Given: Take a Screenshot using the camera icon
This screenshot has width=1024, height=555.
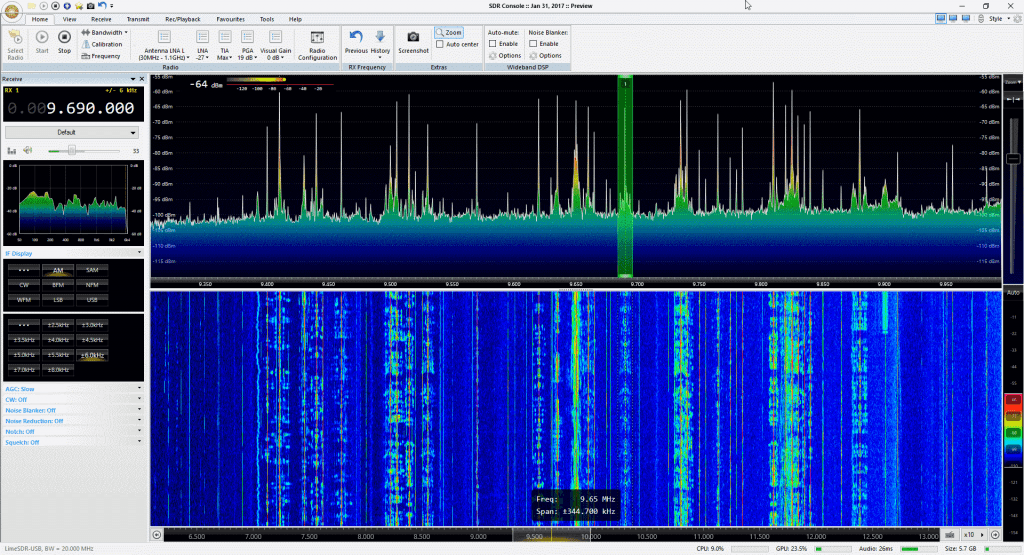Looking at the screenshot, I should [413, 42].
